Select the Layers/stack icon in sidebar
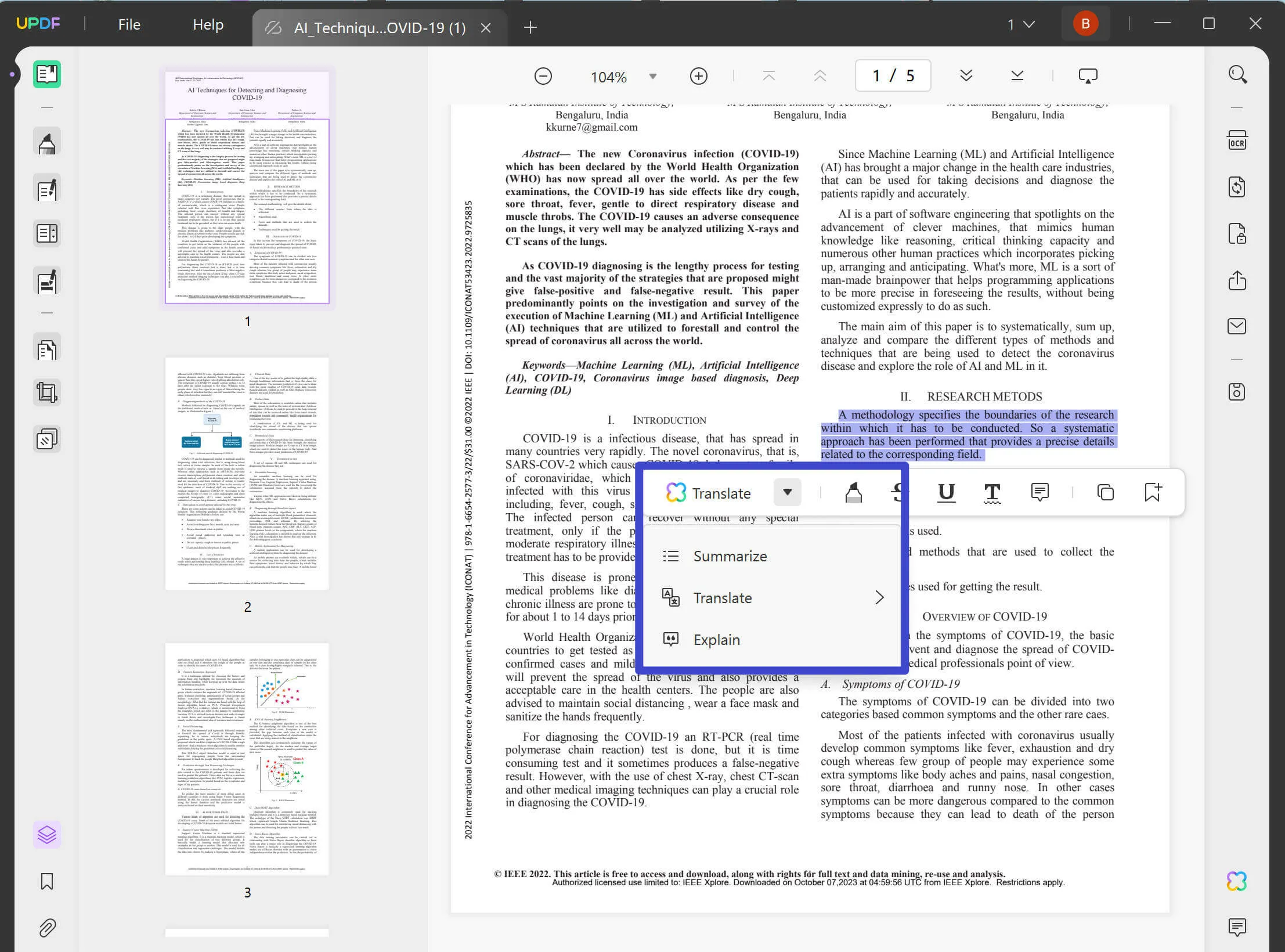 (47, 834)
